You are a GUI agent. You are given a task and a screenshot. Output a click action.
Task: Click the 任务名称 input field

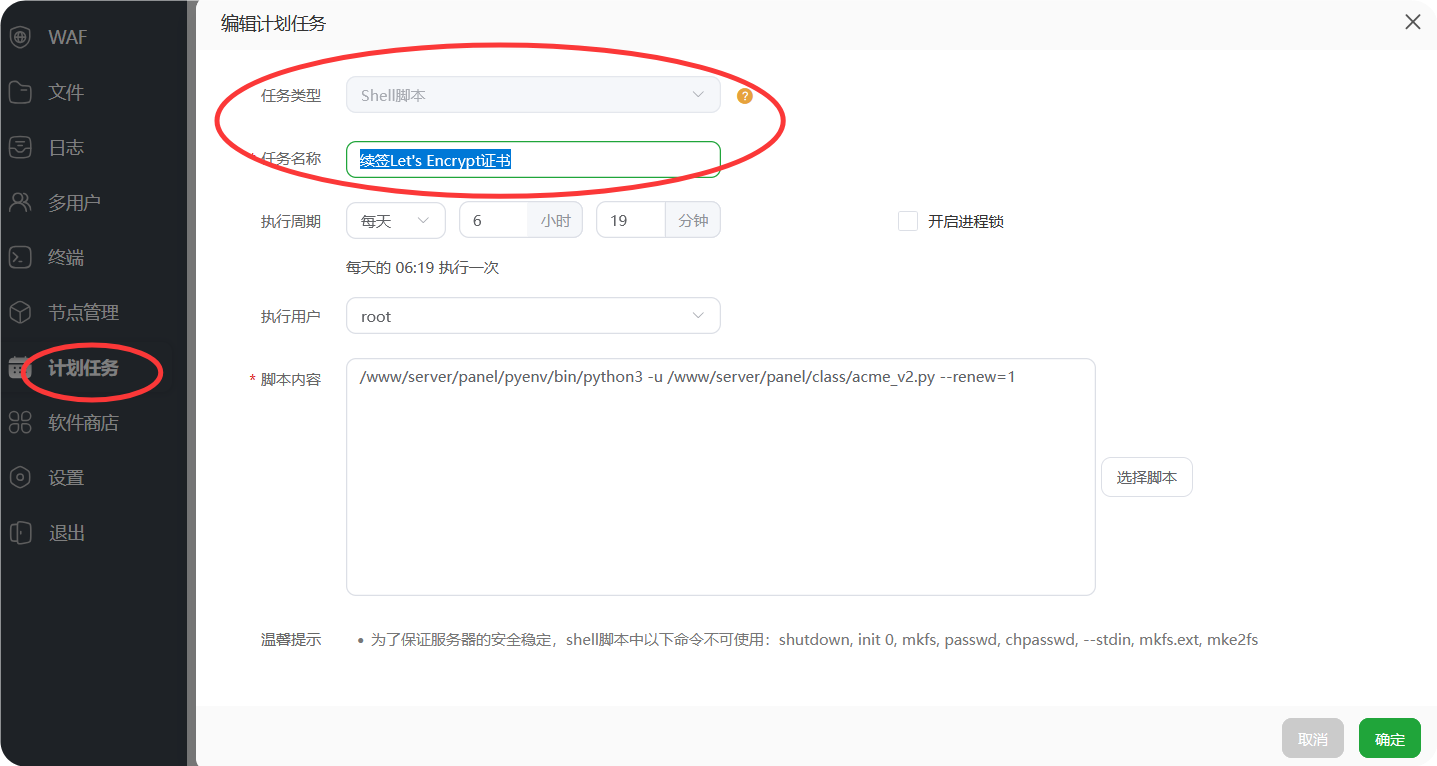tap(533, 160)
